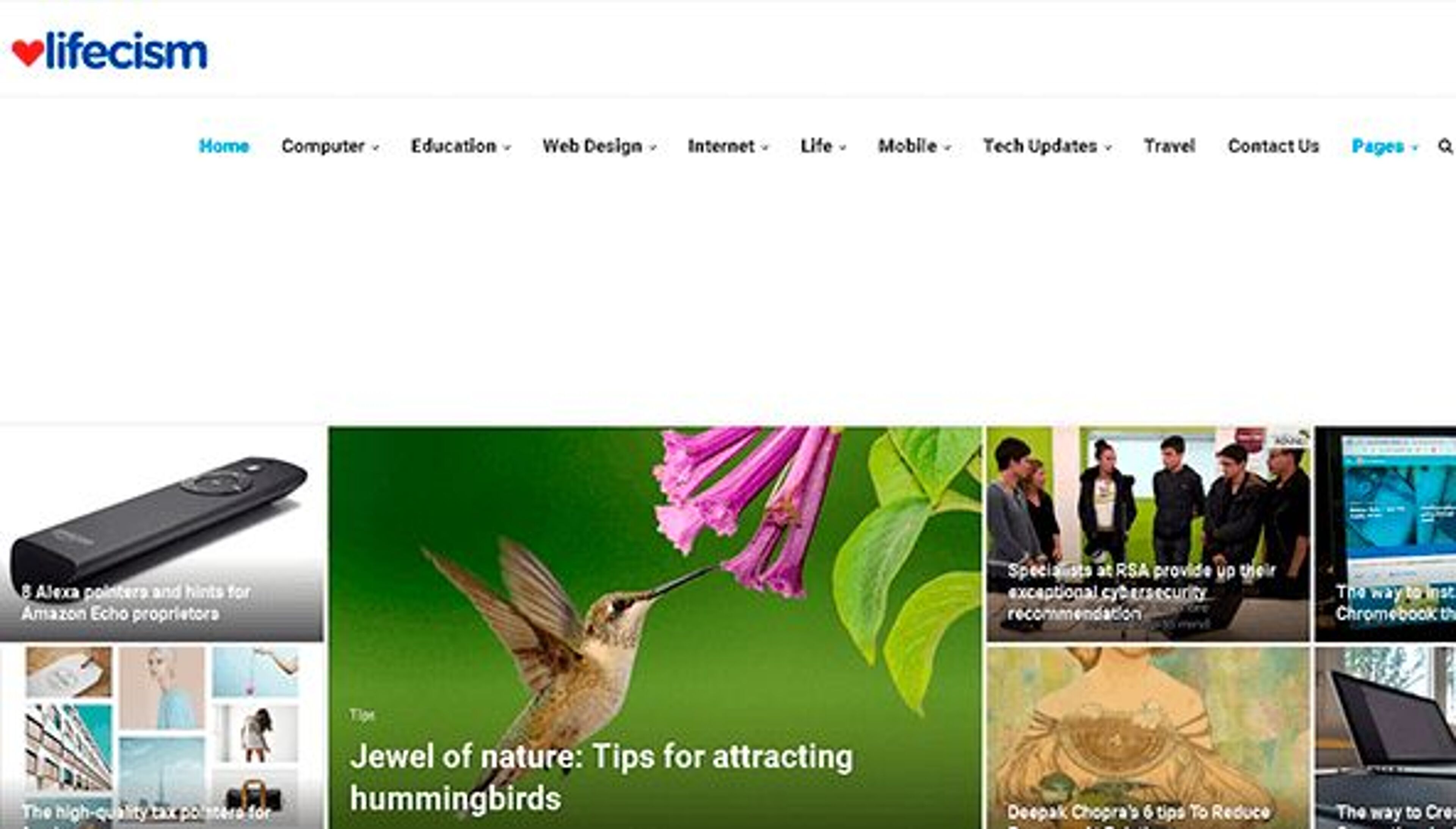Viewport: 1456px width, 829px height.
Task: Open the Jewel of nature hummingbirds headline
Action: tap(601, 777)
